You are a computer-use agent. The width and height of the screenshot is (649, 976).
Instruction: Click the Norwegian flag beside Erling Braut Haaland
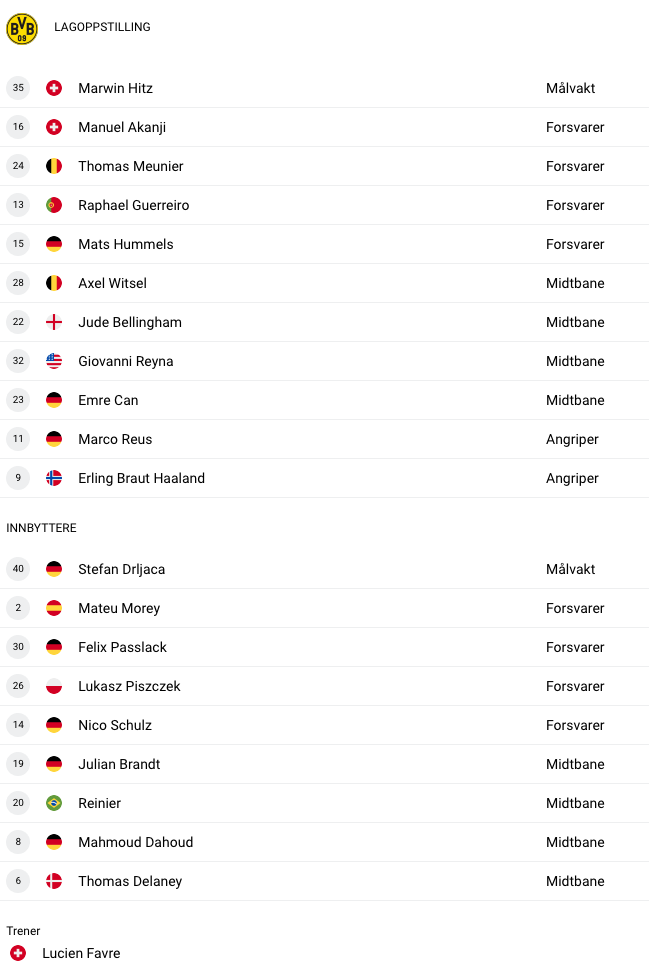click(54, 478)
